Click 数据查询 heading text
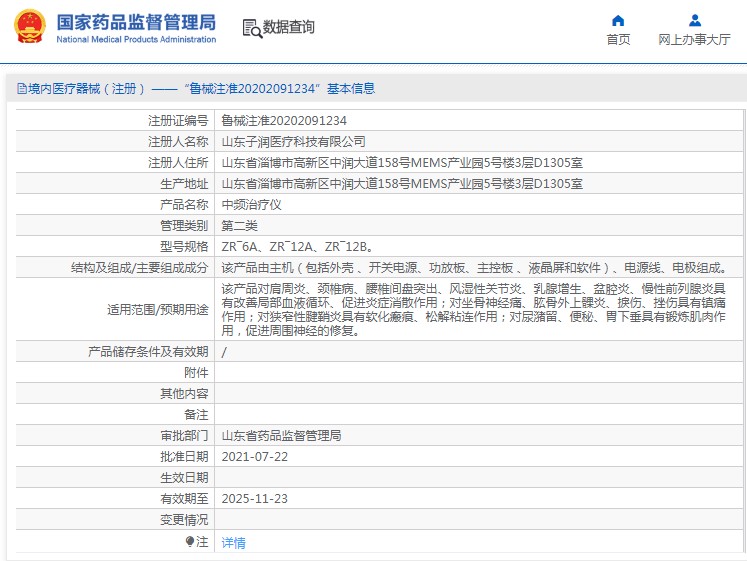Image resolution: width=747 pixels, height=561 pixels. point(289,27)
